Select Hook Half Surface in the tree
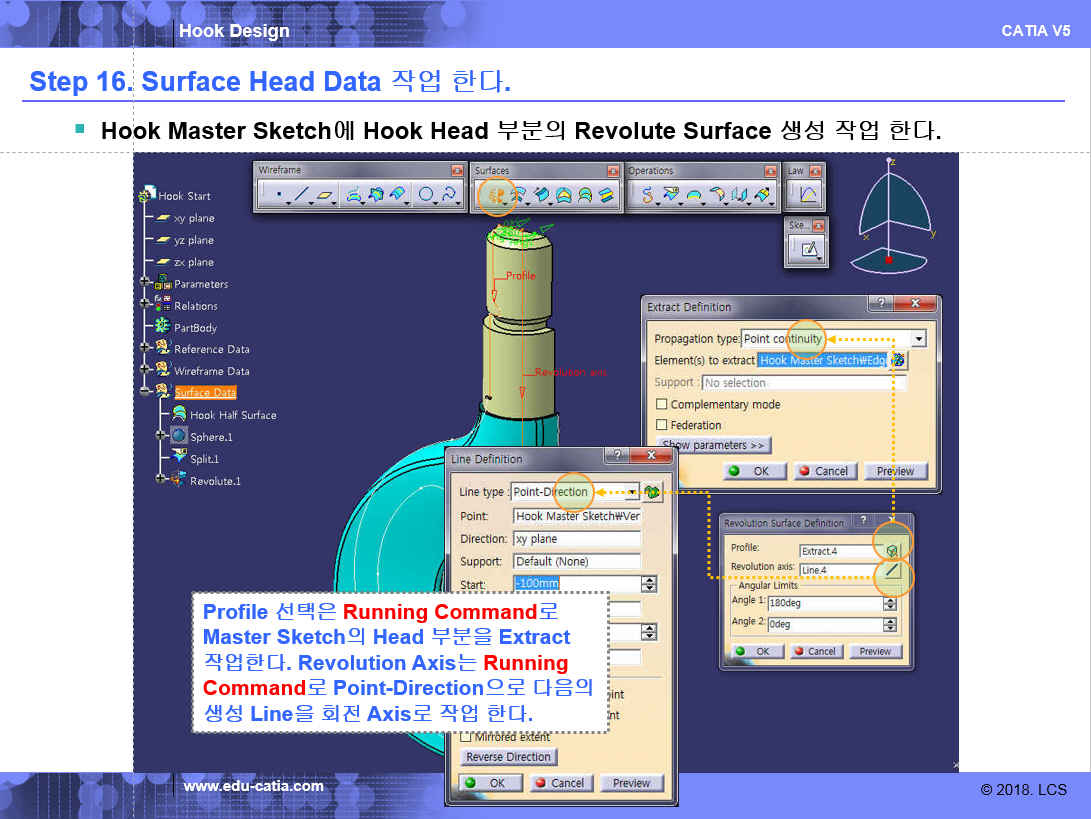1091x819 pixels. pos(233,415)
